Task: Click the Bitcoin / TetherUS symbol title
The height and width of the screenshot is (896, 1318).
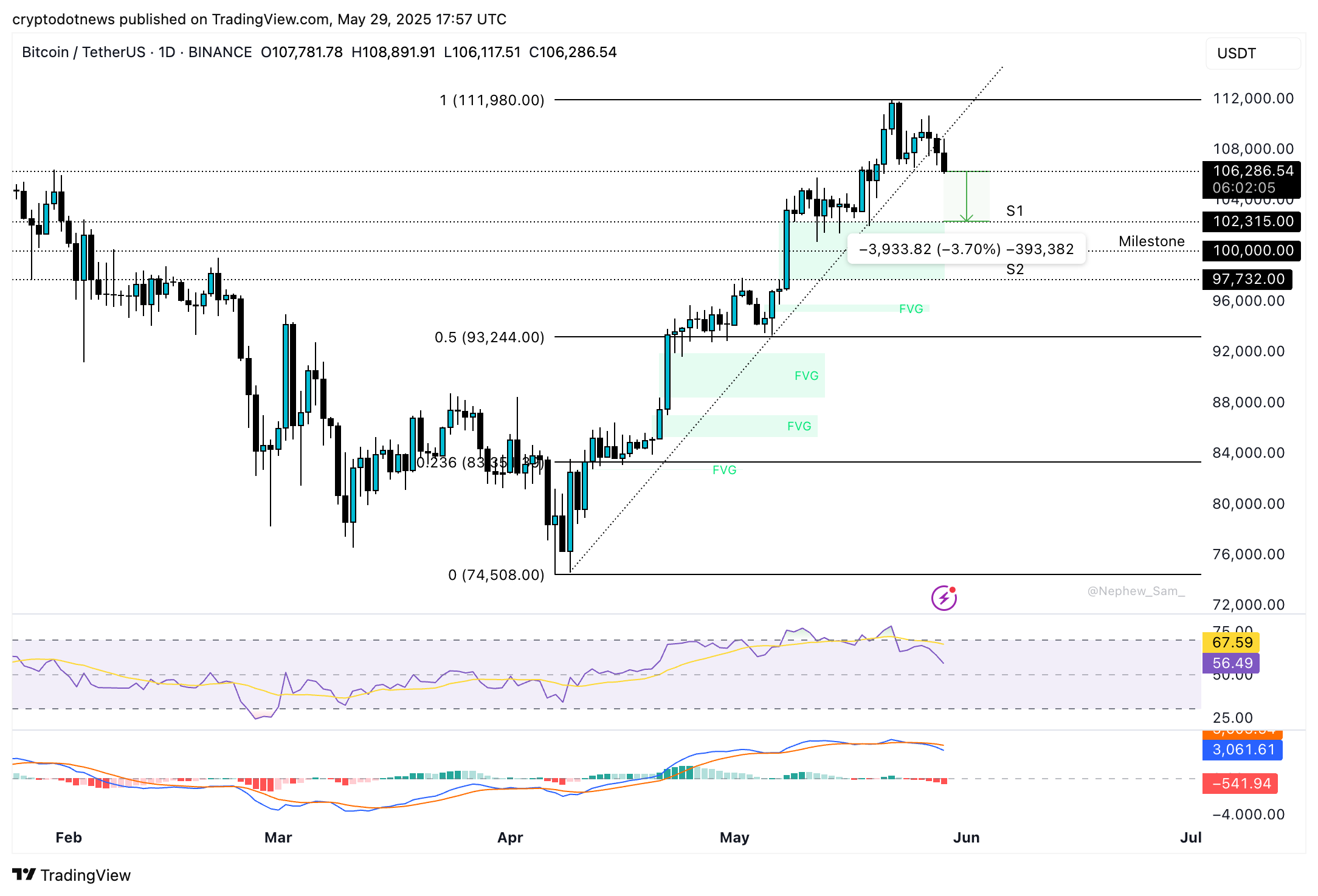Action: pos(83,52)
